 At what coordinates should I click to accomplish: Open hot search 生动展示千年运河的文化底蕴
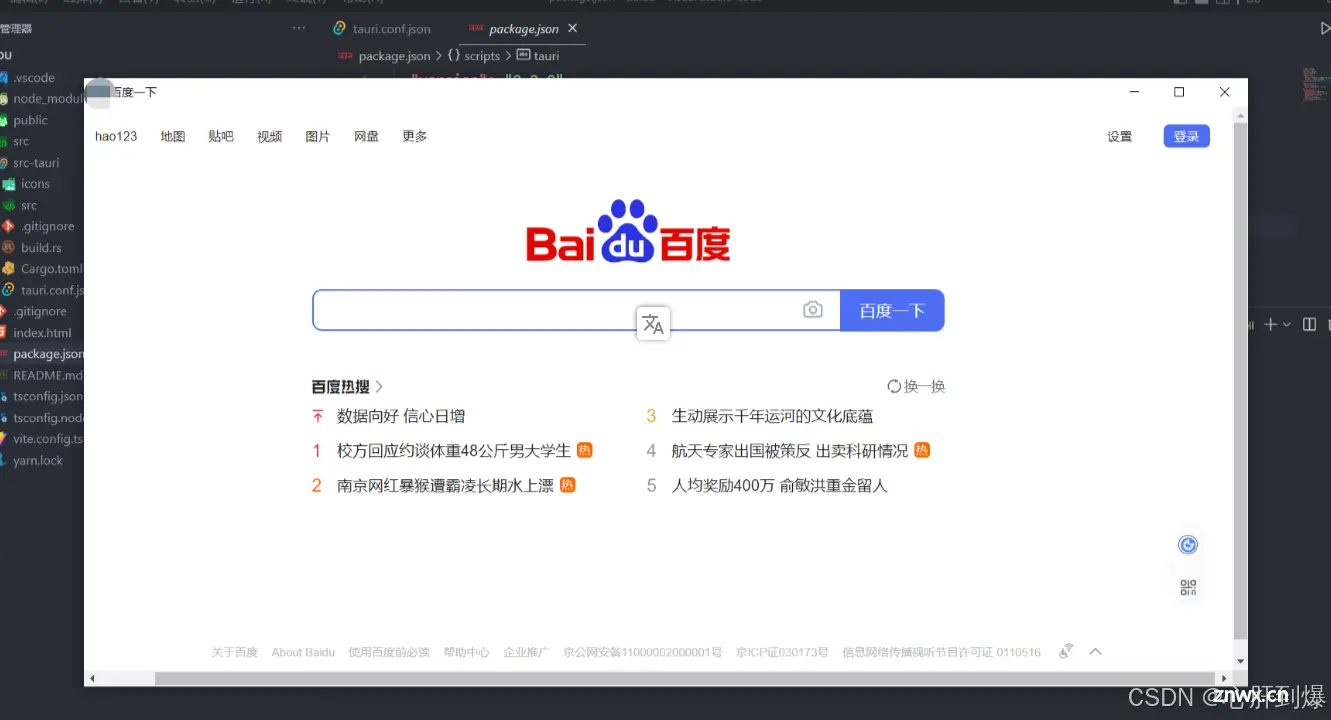(x=772, y=416)
